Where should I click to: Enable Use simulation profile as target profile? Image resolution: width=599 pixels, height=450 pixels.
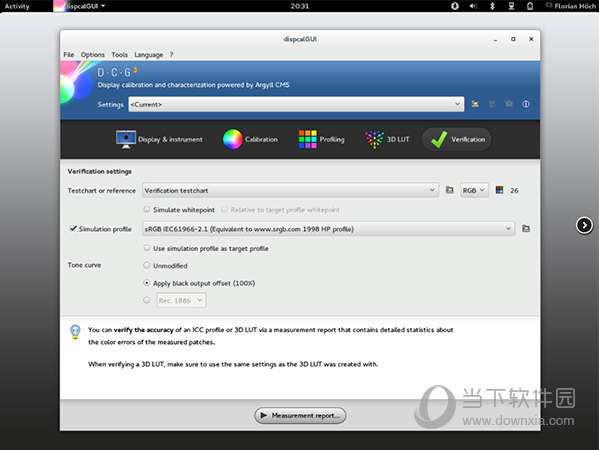[147, 248]
